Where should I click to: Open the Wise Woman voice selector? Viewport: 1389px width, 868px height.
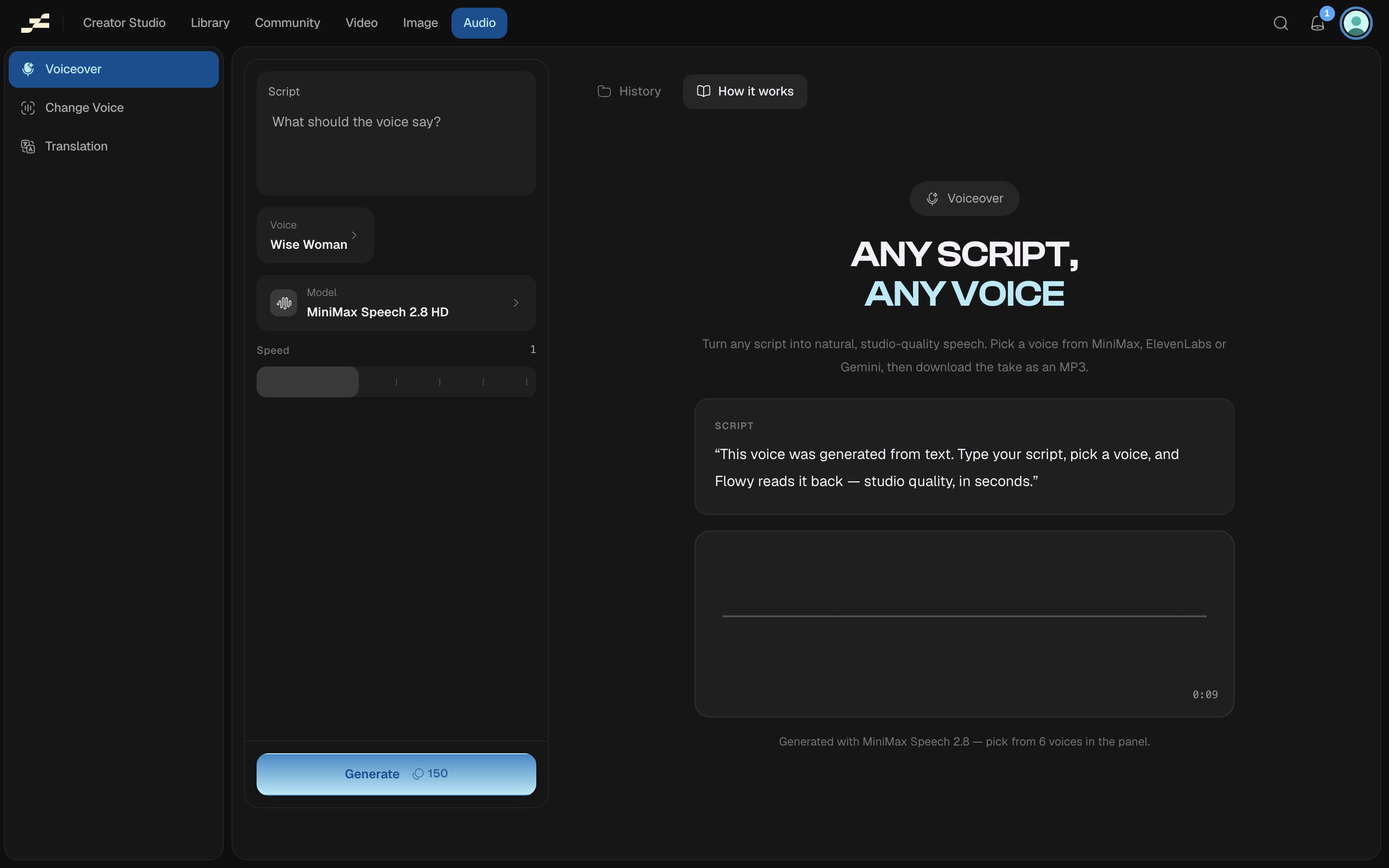pyautogui.click(x=315, y=235)
